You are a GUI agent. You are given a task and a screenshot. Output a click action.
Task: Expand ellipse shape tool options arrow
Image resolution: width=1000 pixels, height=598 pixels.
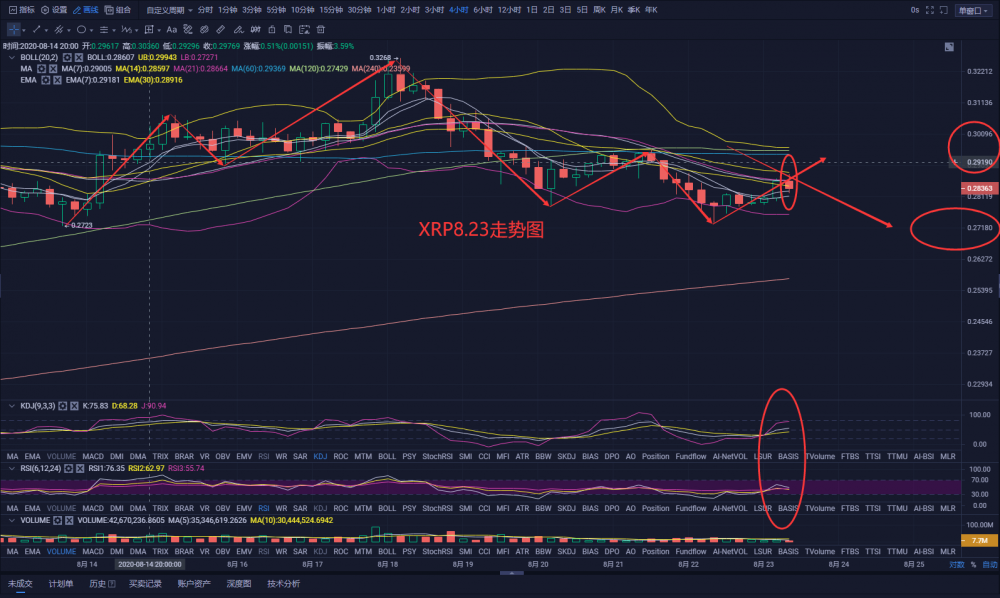pos(91,30)
